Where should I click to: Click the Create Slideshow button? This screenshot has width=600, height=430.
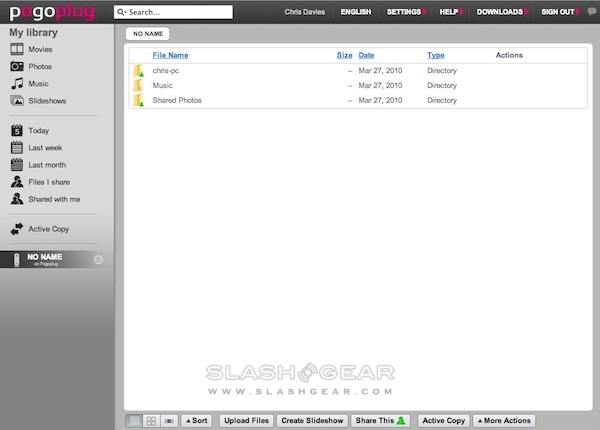pyautogui.click(x=313, y=421)
